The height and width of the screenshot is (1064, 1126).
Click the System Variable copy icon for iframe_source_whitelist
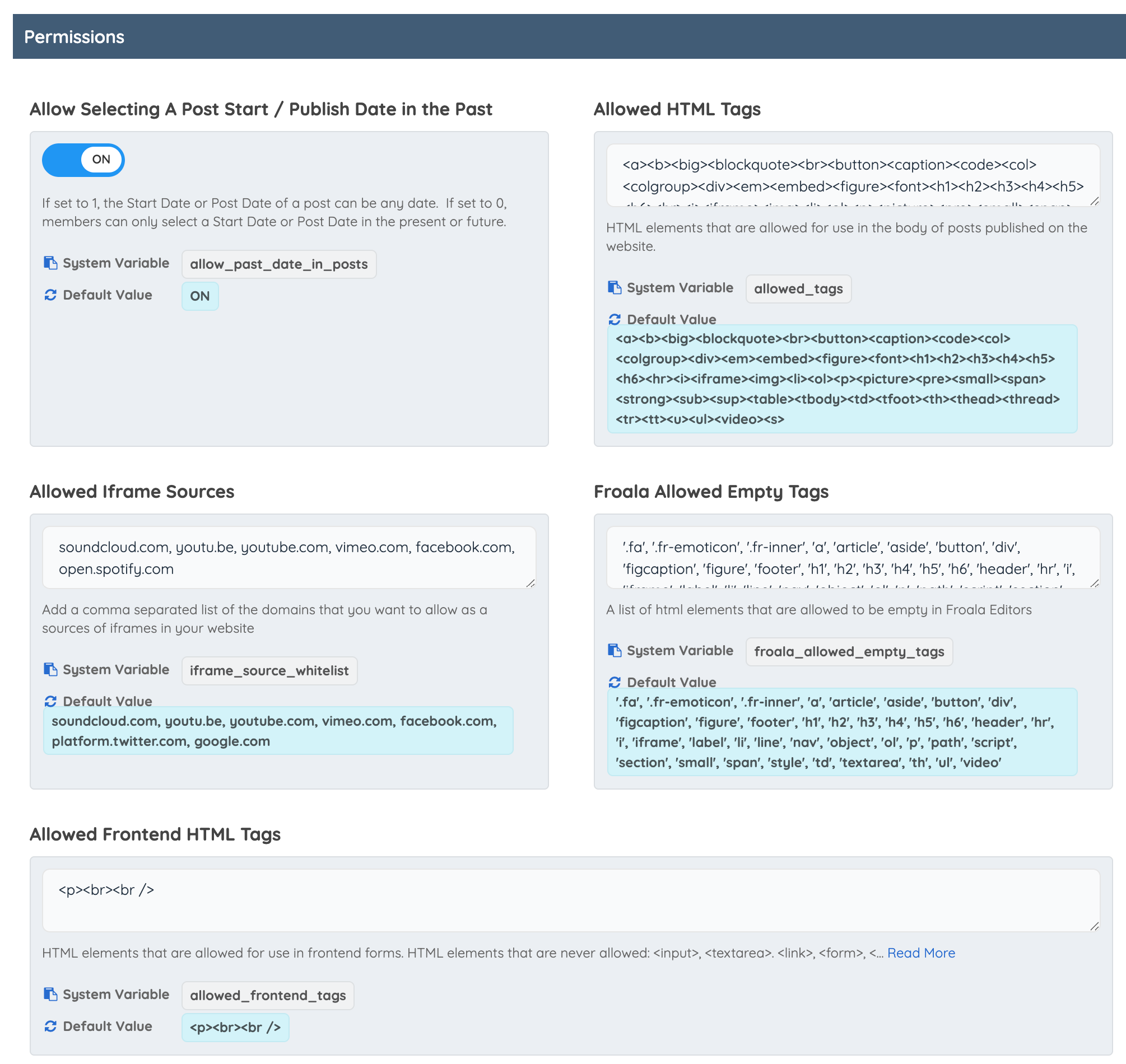50,669
